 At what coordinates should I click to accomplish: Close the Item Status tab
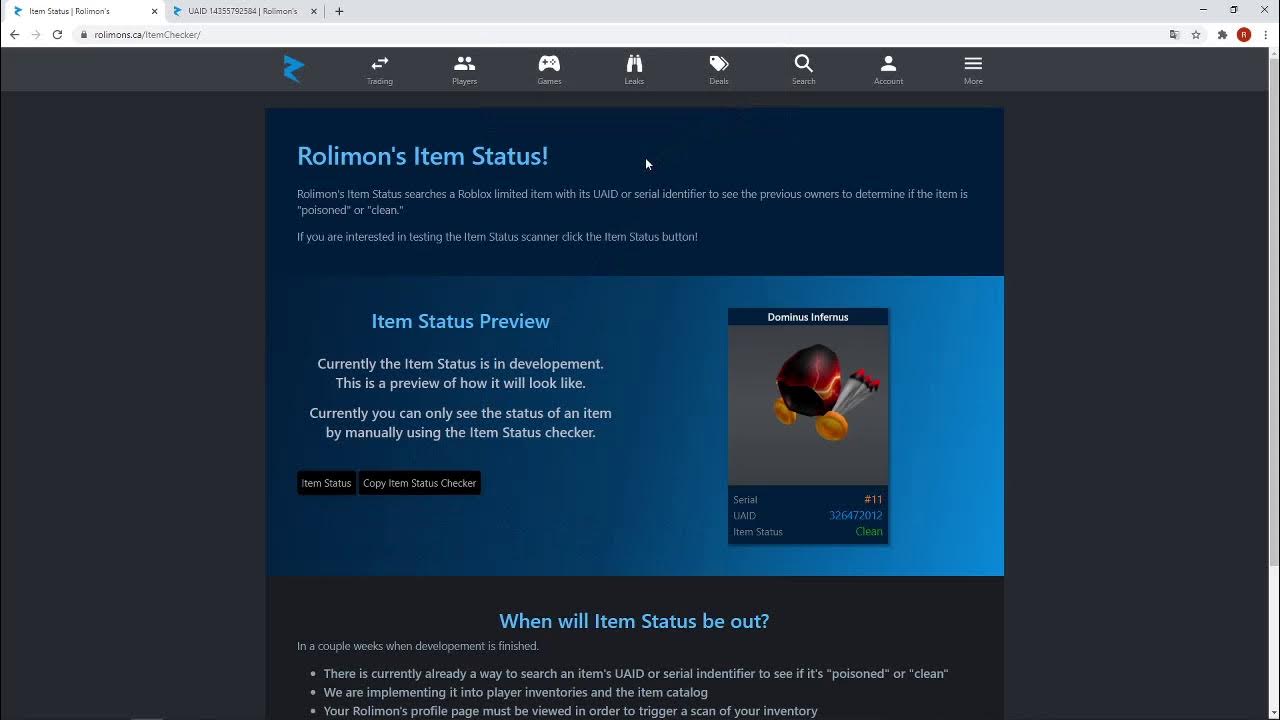coord(154,11)
